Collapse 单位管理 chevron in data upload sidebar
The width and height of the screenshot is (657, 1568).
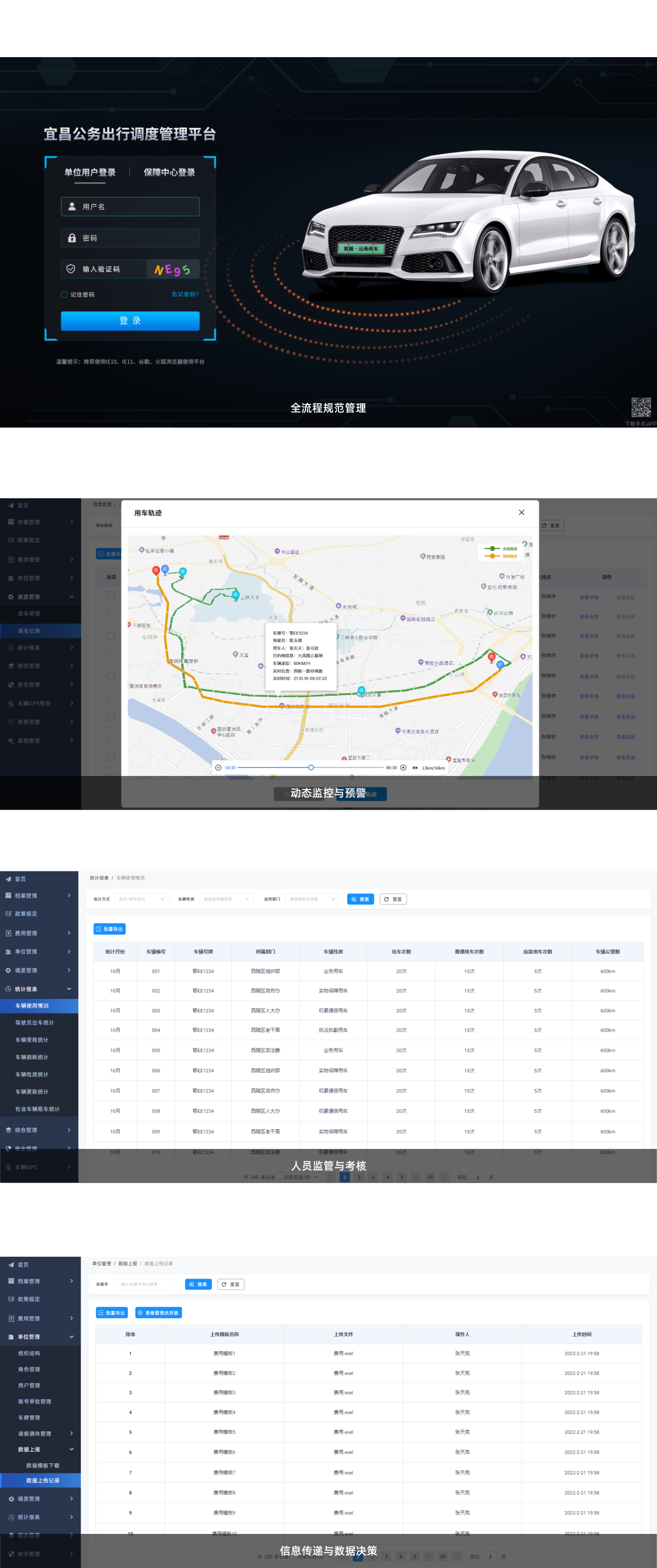coord(71,1337)
